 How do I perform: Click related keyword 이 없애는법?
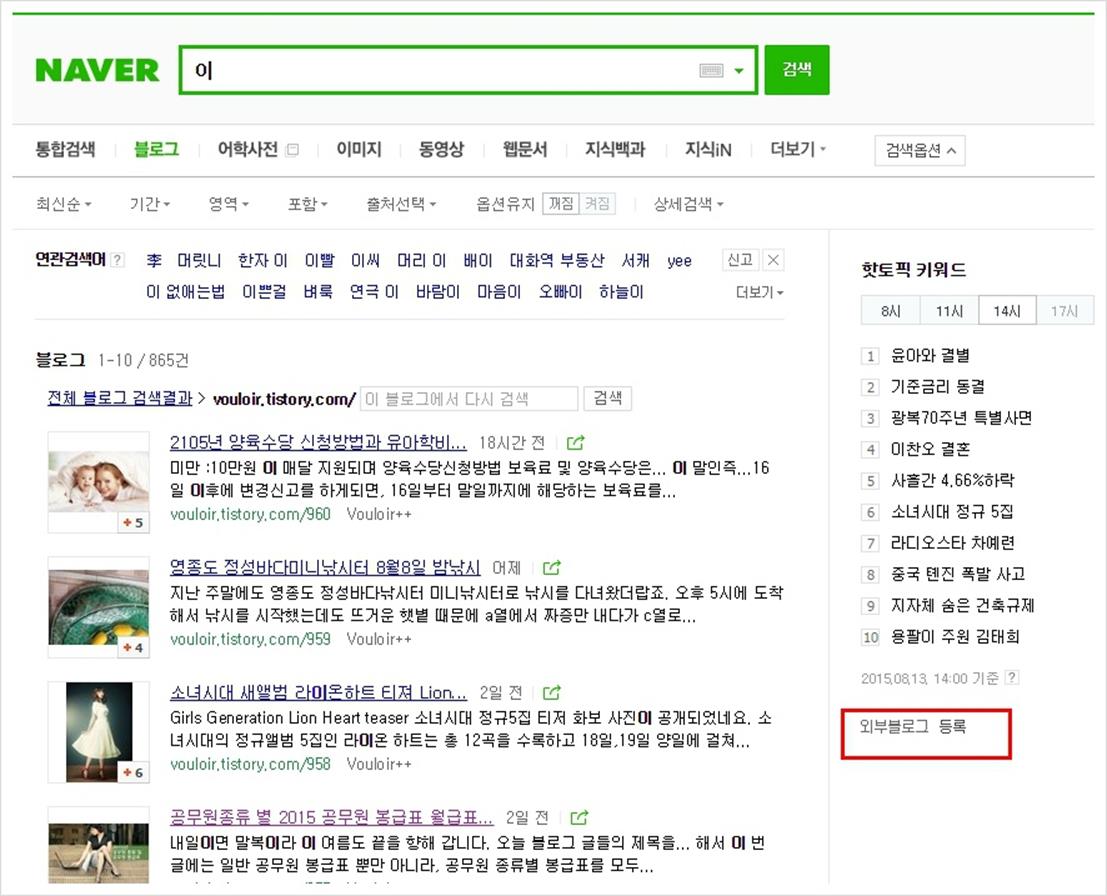[x=186, y=292]
